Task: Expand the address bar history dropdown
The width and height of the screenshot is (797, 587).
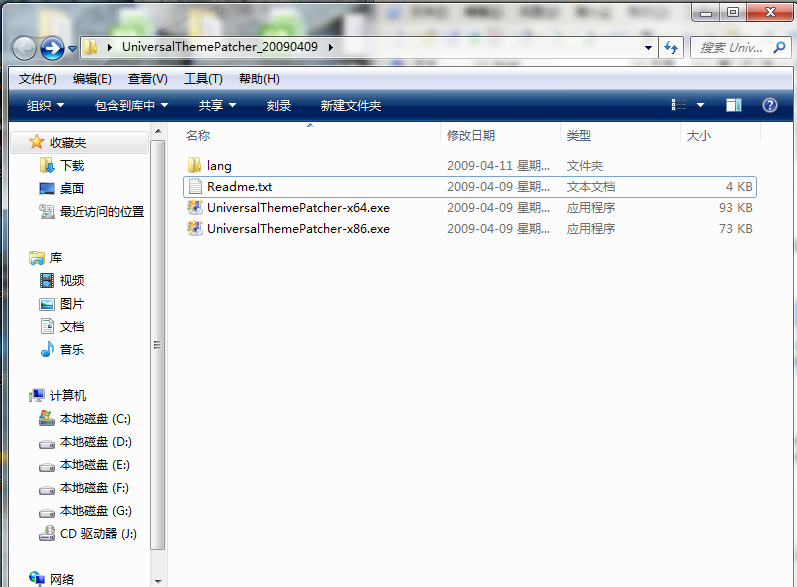Action: [649, 47]
